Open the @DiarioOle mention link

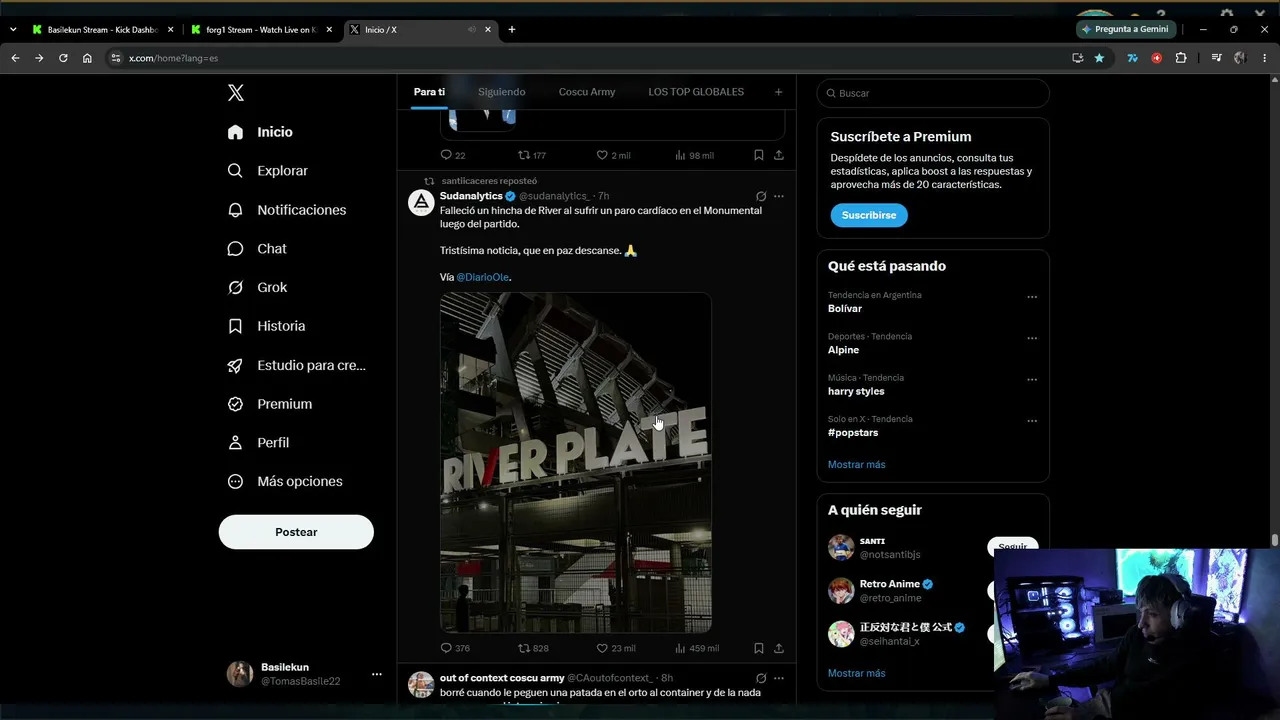[x=483, y=277]
